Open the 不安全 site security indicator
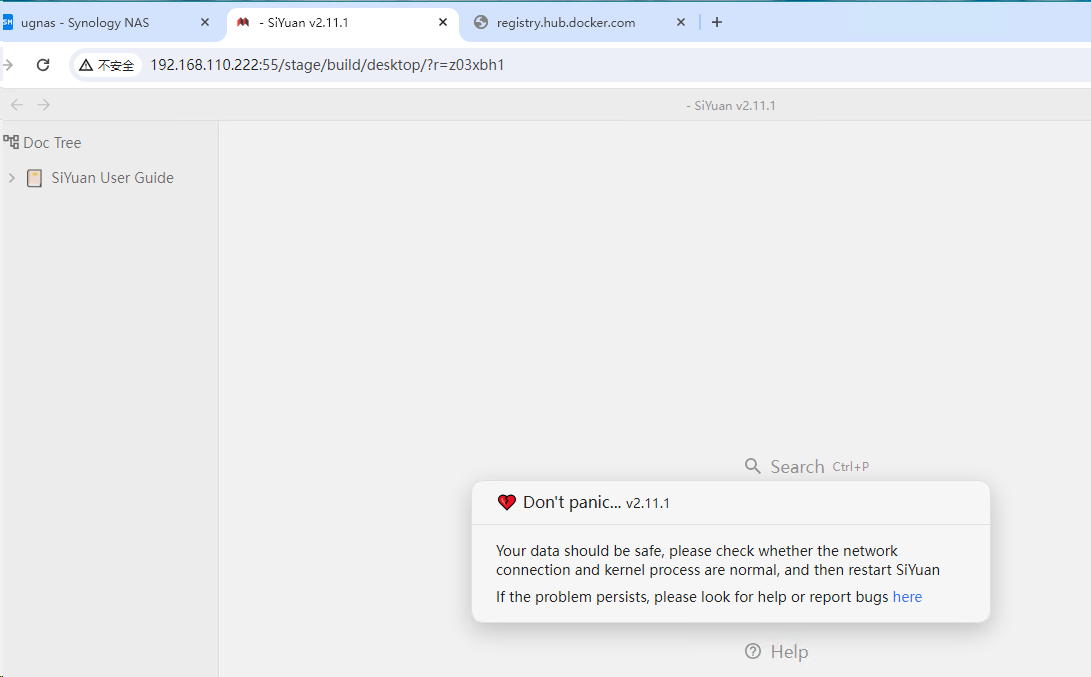Screen dimensions: 1091x677 pyautogui.click(x=107, y=65)
